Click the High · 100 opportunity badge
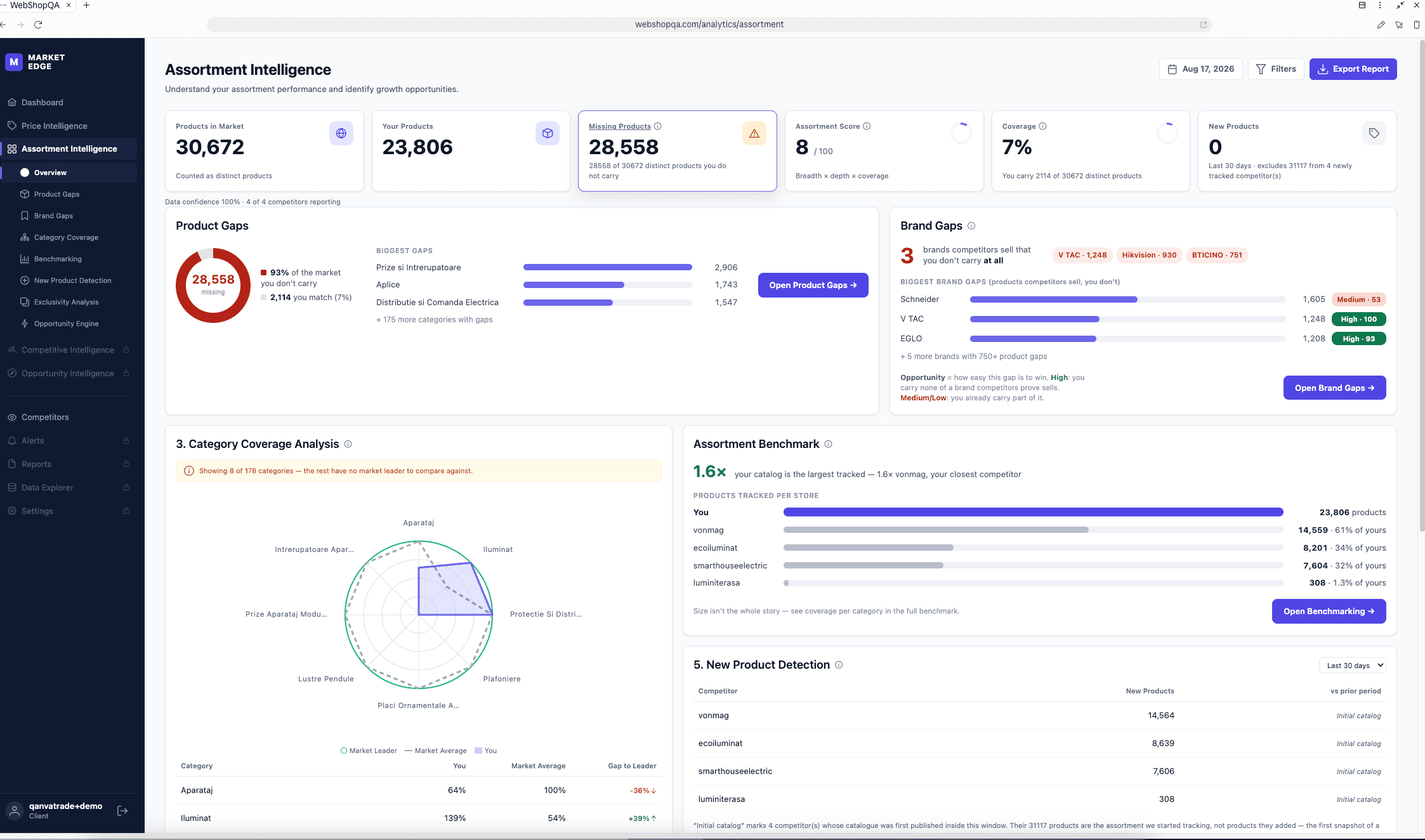This screenshot has height=840, width=1425. point(1358,319)
